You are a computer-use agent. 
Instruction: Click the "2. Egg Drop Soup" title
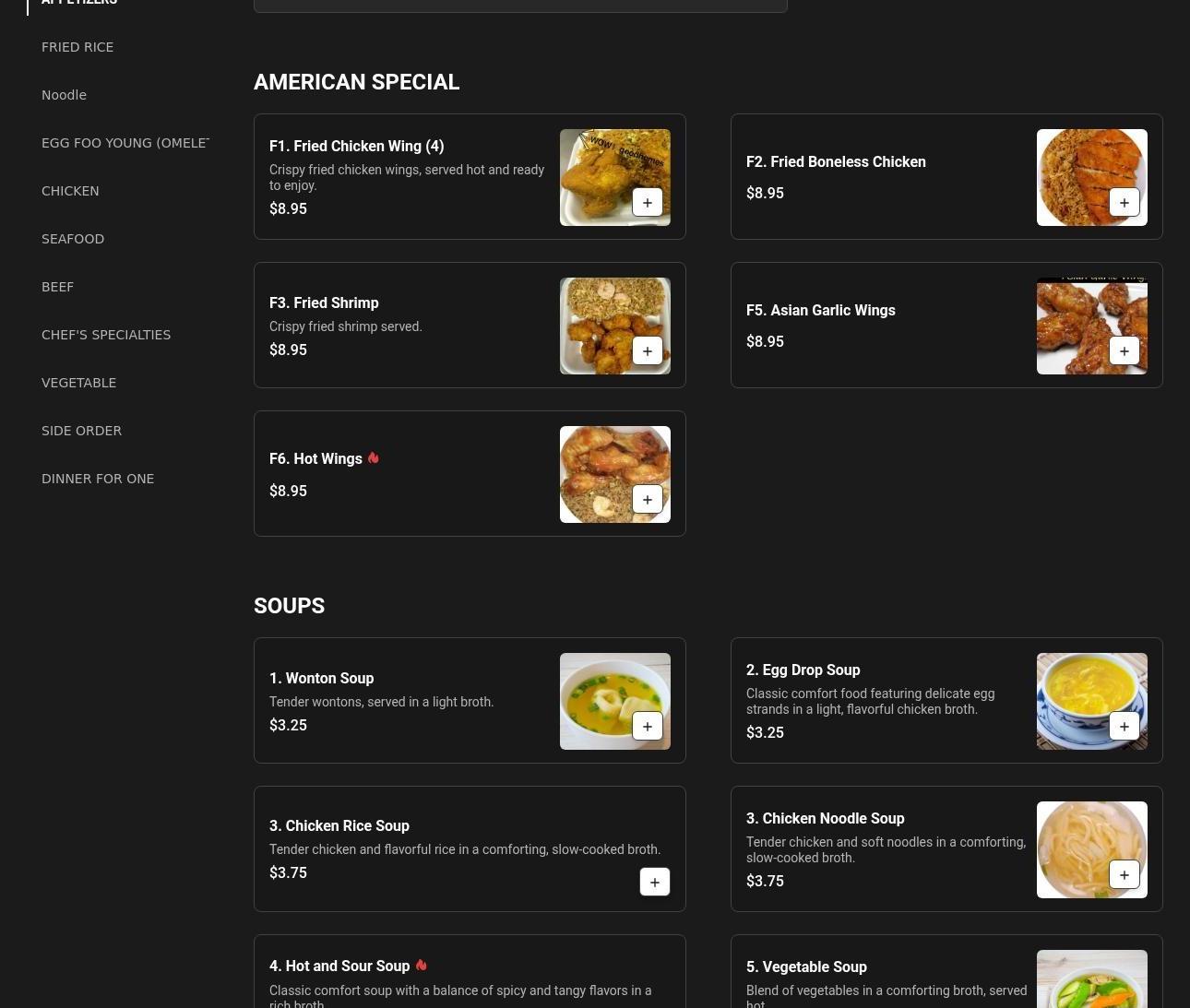[x=803, y=670]
